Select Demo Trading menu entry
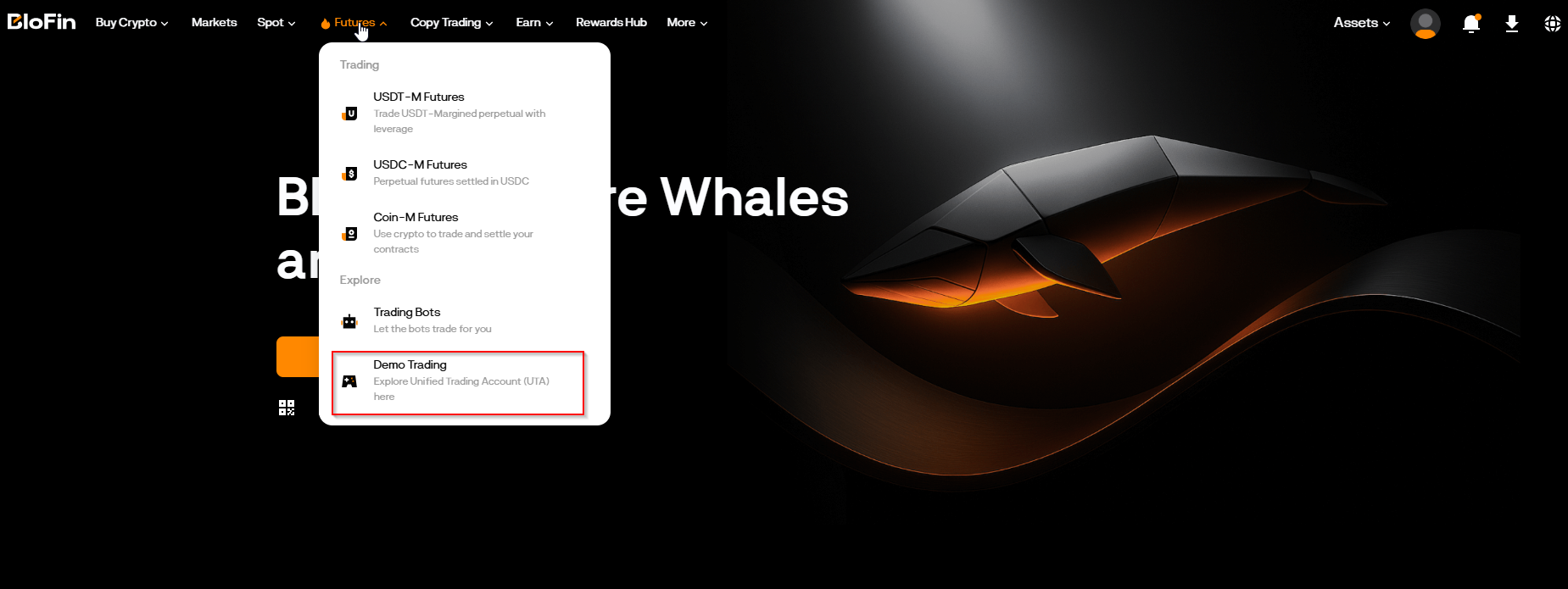 click(x=458, y=382)
